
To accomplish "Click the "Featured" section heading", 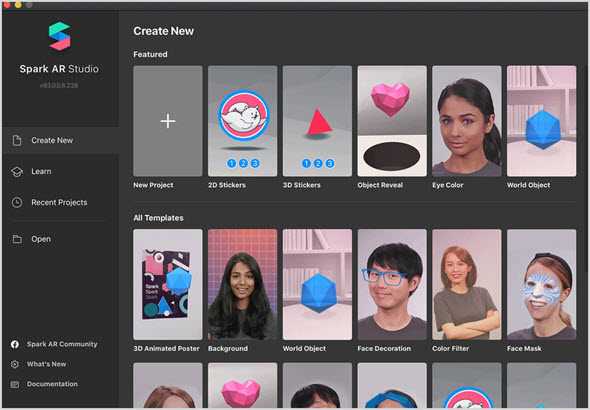I will point(150,54).
